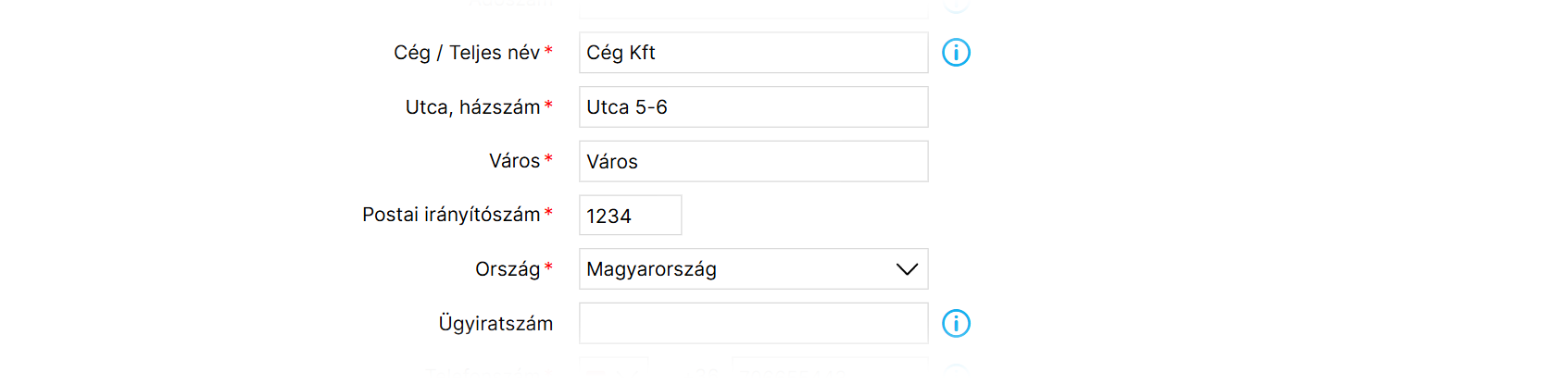Select the Utca, házszám label text
1568x384 pixels.
pos(472,107)
